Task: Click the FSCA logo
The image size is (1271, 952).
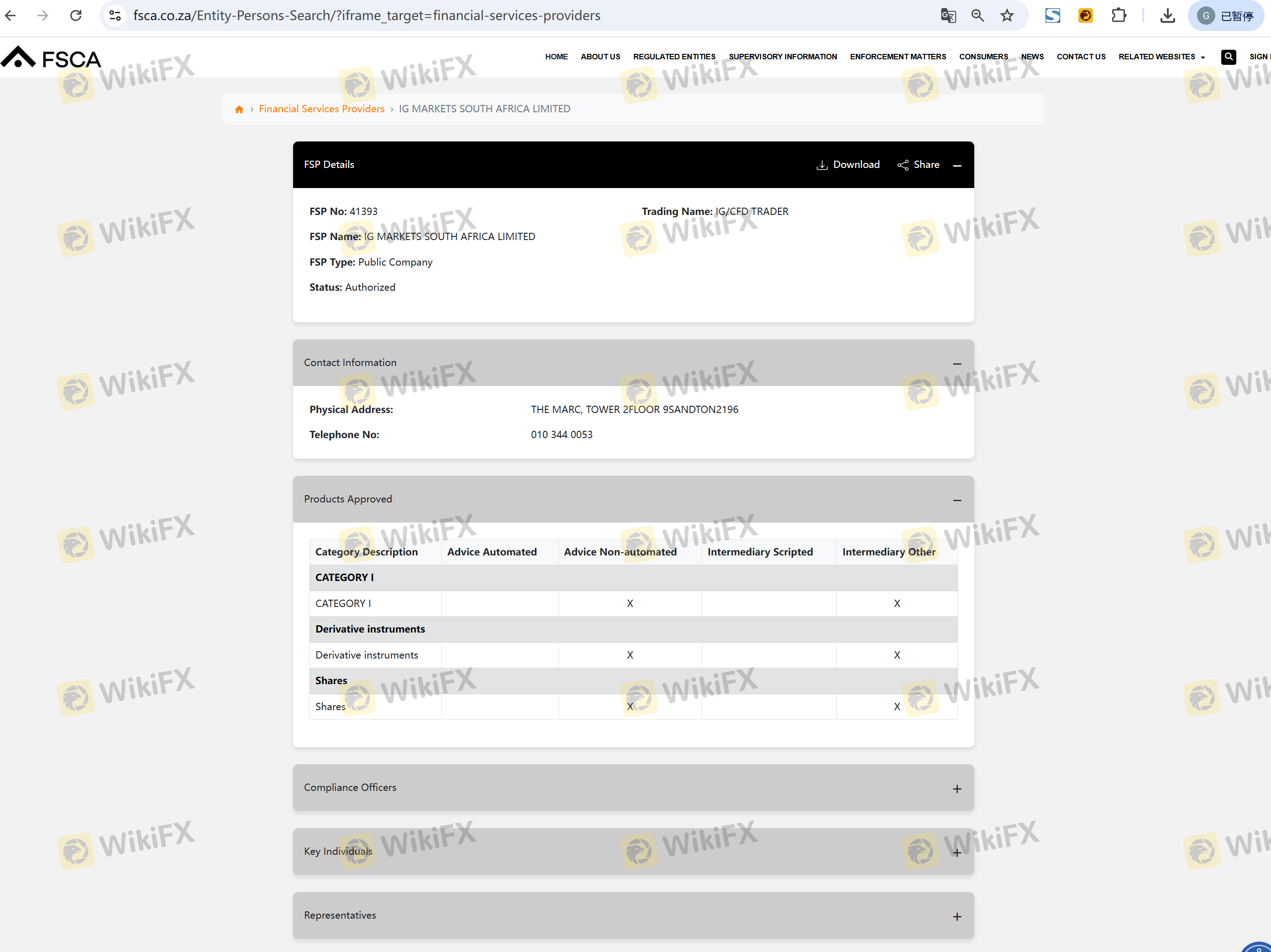Action: [x=51, y=58]
